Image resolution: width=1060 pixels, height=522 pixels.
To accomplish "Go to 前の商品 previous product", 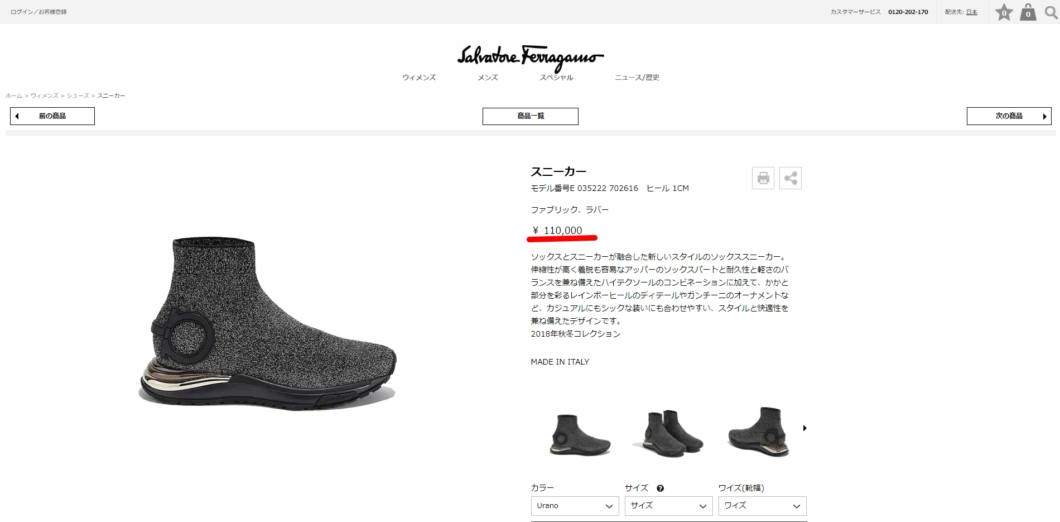I will point(52,116).
